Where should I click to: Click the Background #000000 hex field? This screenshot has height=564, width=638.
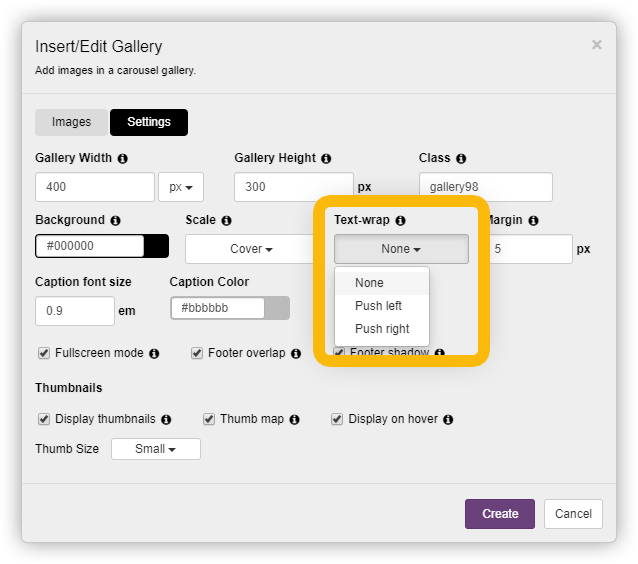coord(90,246)
